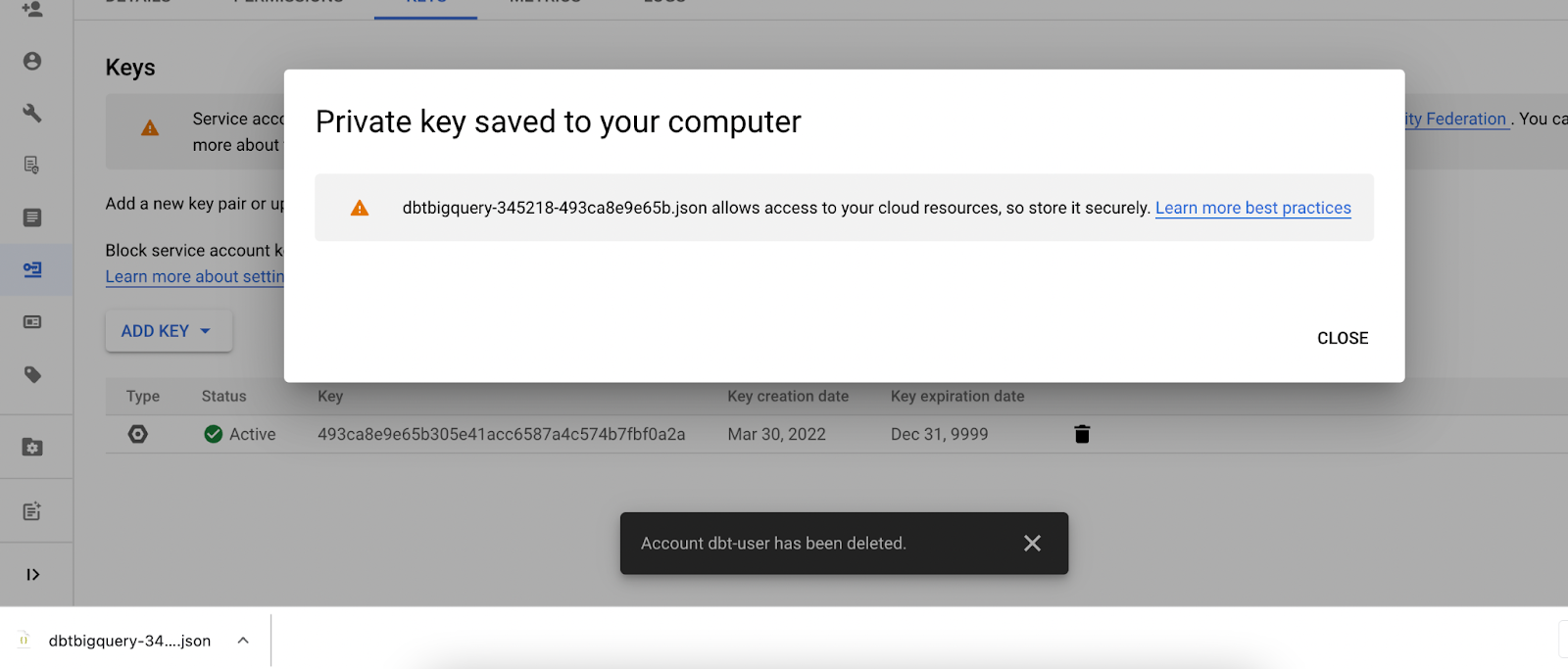Expand downloaded json file options chevron
The height and width of the screenshot is (669, 1568).
(243, 641)
